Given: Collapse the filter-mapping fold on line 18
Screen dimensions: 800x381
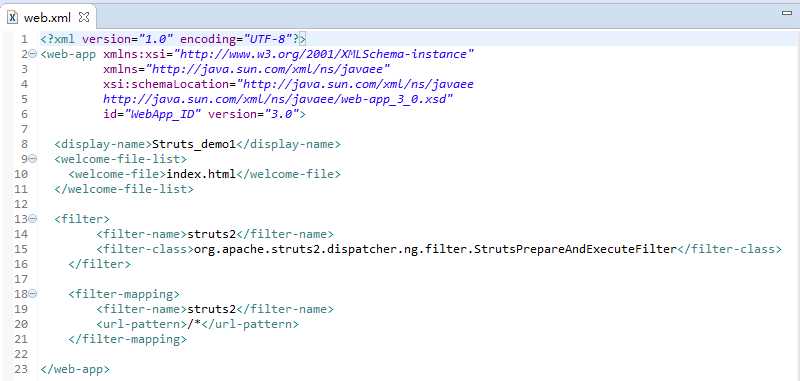Looking at the screenshot, I should tap(33, 294).
